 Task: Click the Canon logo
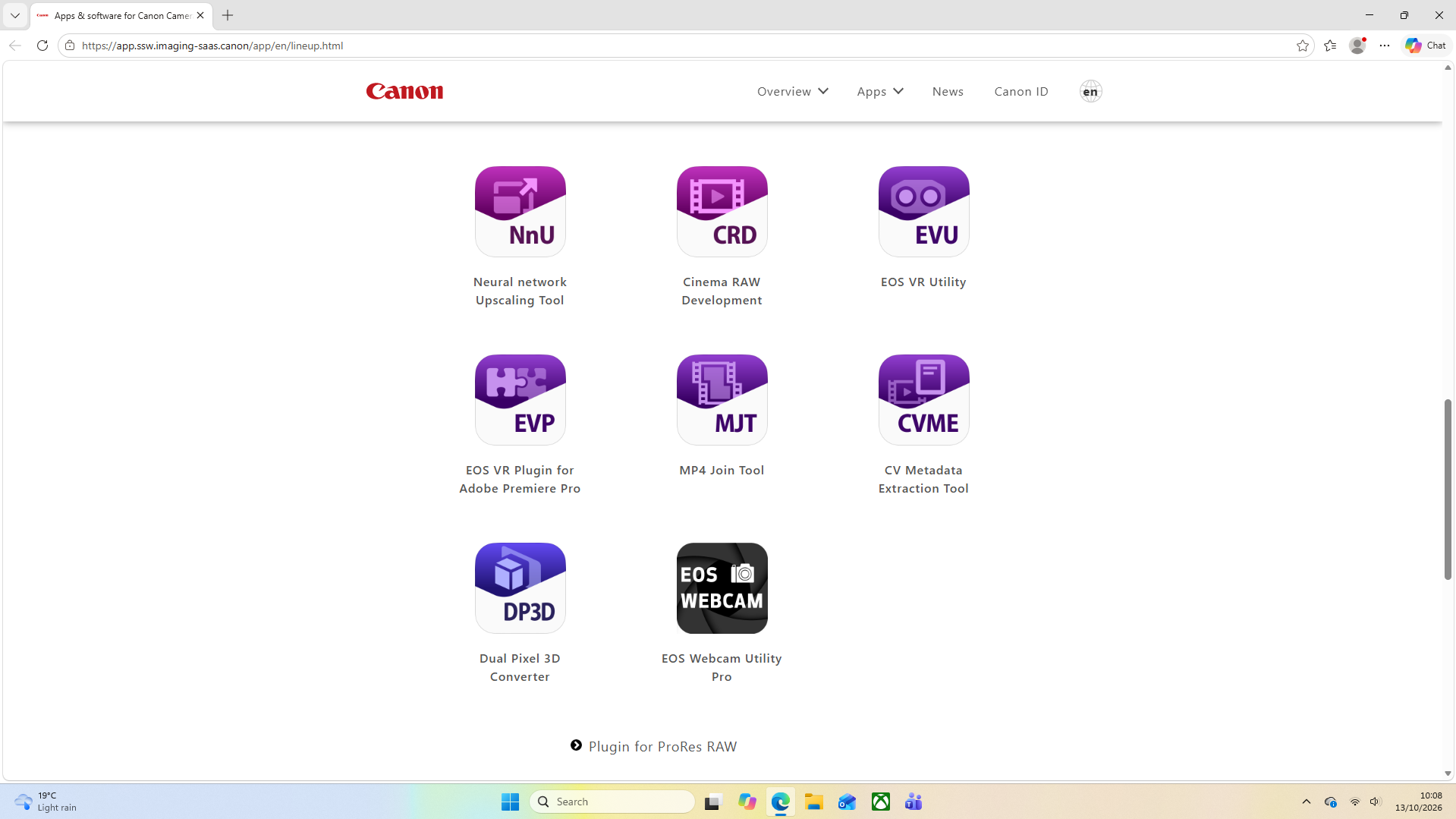click(x=404, y=91)
